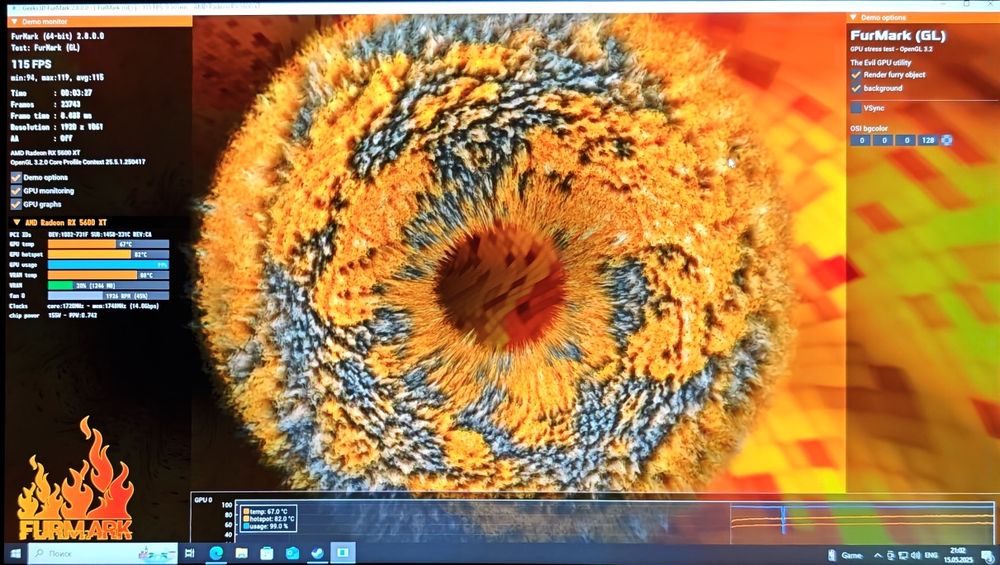This screenshot has width=1000, height=565.
Task: Click the graph legend temp 67.0 °C
Action: [265, 511]
